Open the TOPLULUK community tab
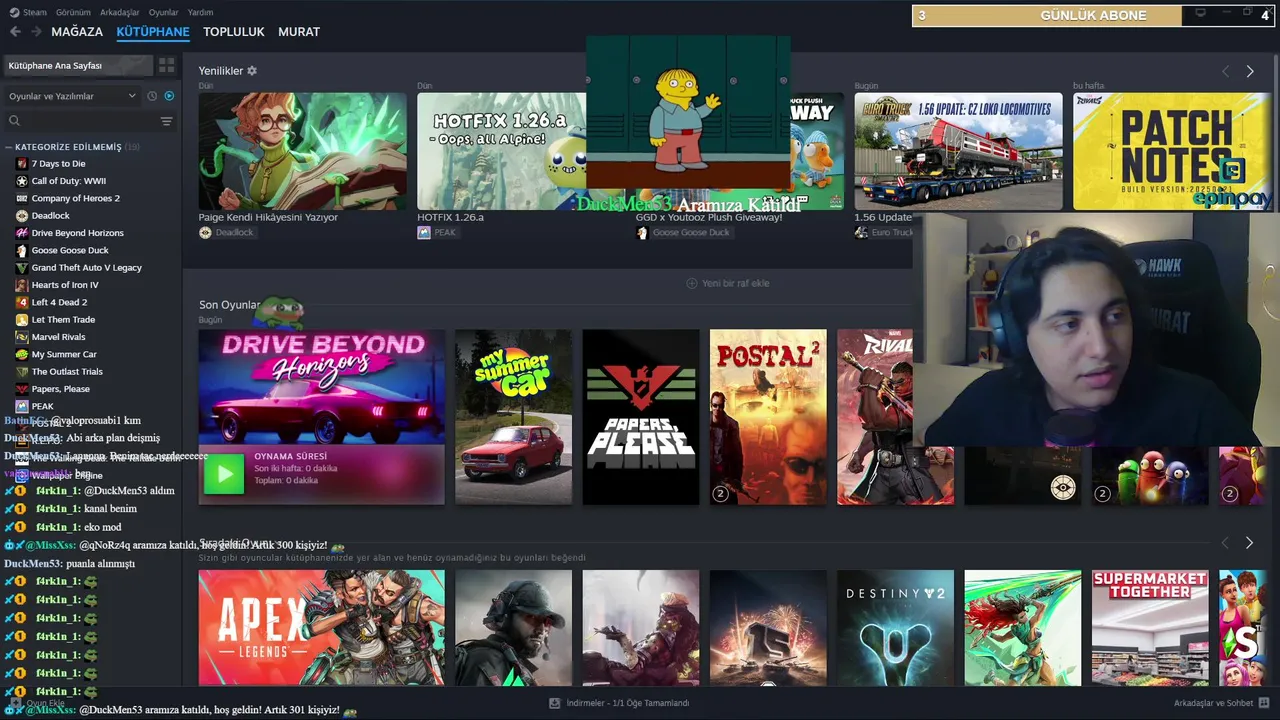1280x720 pixels. (234, 32)
